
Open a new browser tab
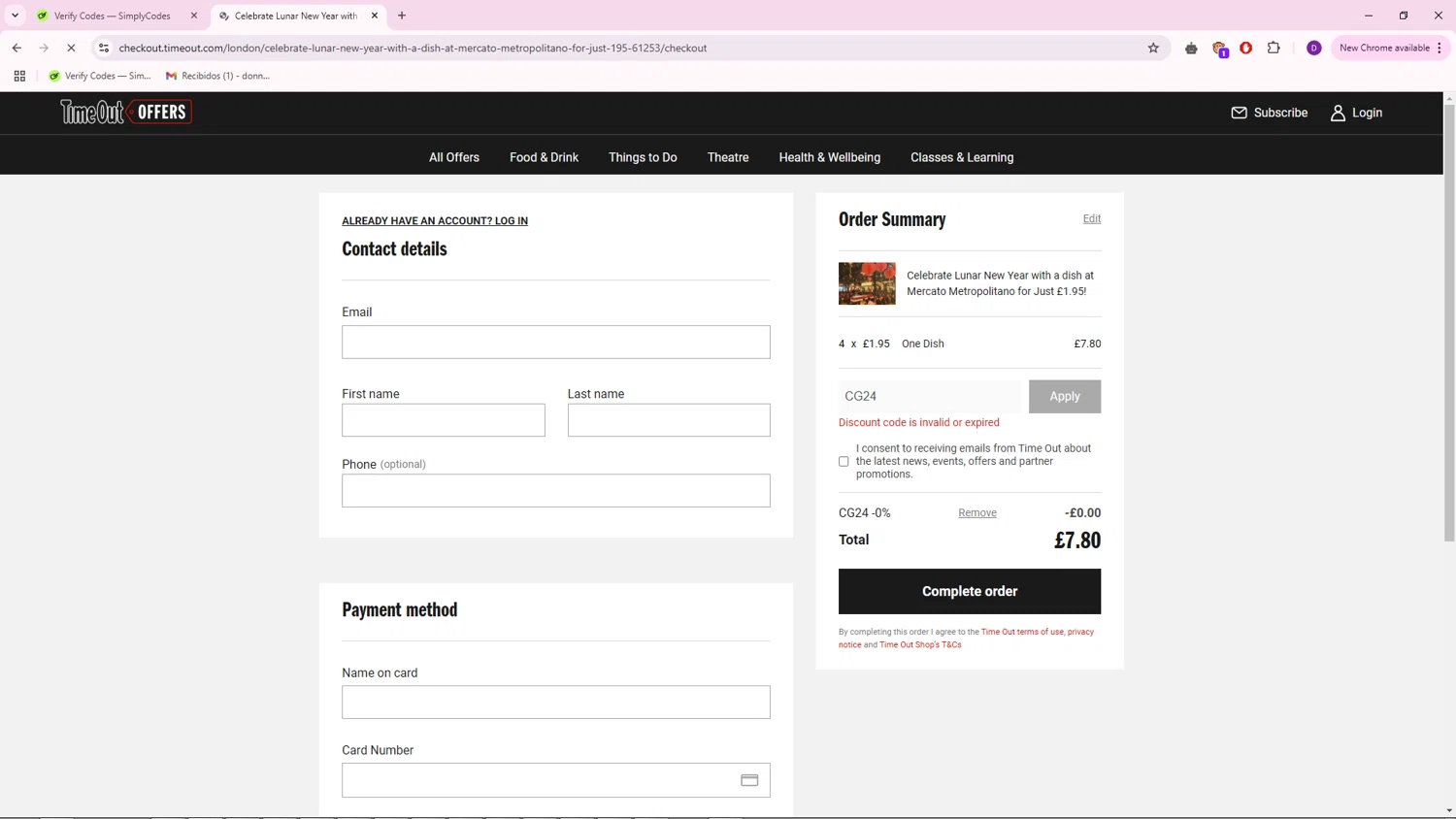click(402, 16)
